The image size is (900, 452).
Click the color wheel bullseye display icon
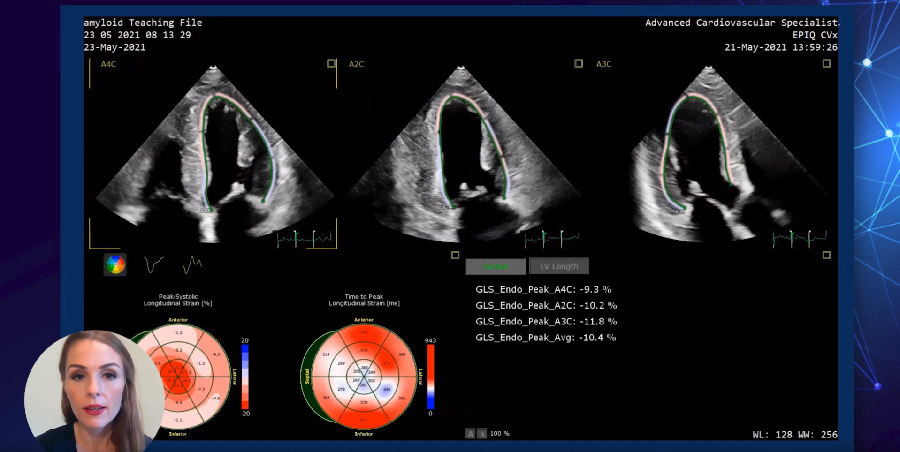coord(116,265)
